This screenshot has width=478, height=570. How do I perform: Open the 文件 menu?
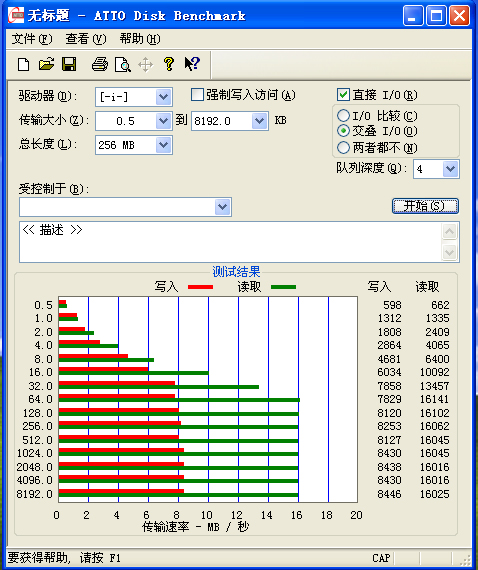(32, 39)
